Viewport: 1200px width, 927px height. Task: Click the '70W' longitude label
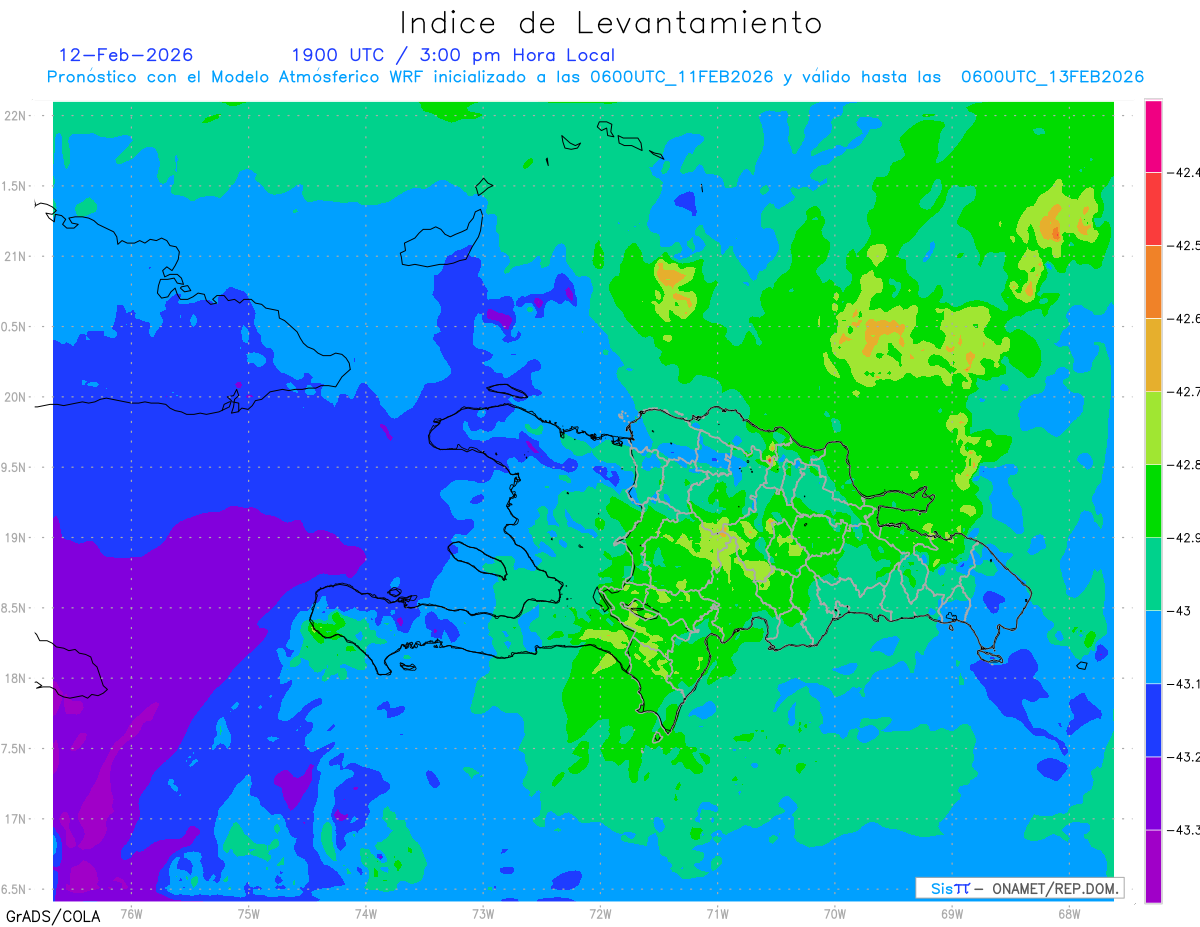(835, 913)
